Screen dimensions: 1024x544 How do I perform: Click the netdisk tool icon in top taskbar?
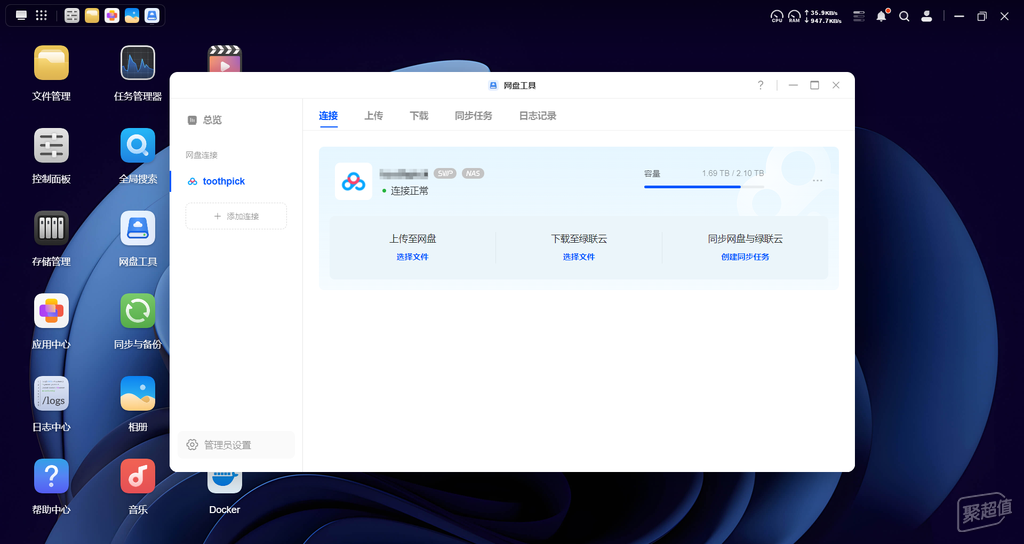152,16
